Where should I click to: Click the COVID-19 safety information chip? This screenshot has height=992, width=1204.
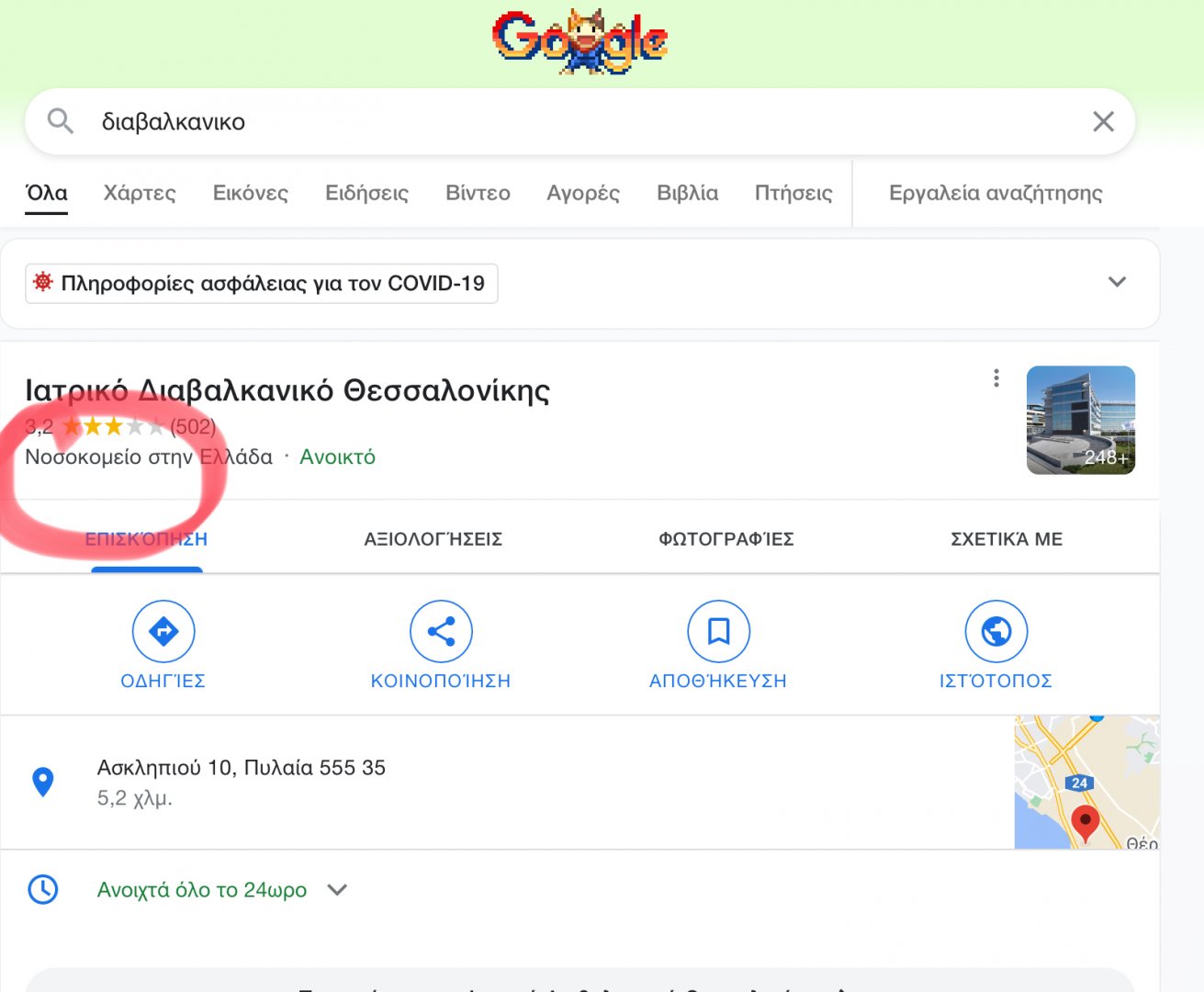point(262,283)
